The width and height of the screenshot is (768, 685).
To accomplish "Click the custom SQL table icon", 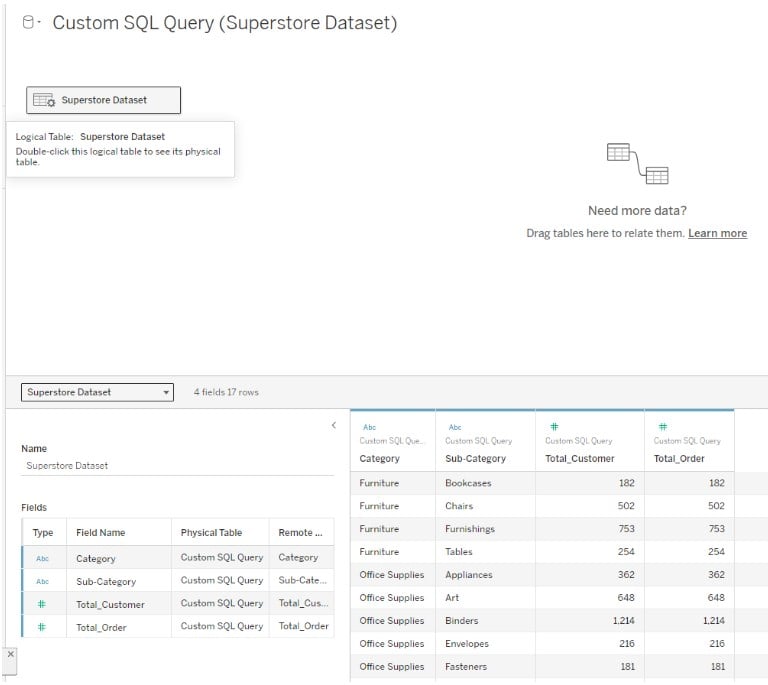I will (x=44, y=100).
